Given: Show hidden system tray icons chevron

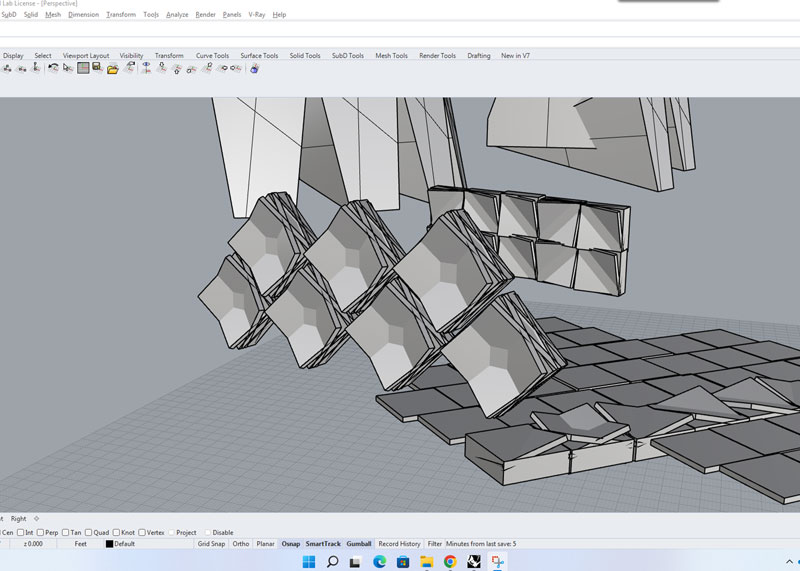Looking at the screenshot, I should [789, 562].
